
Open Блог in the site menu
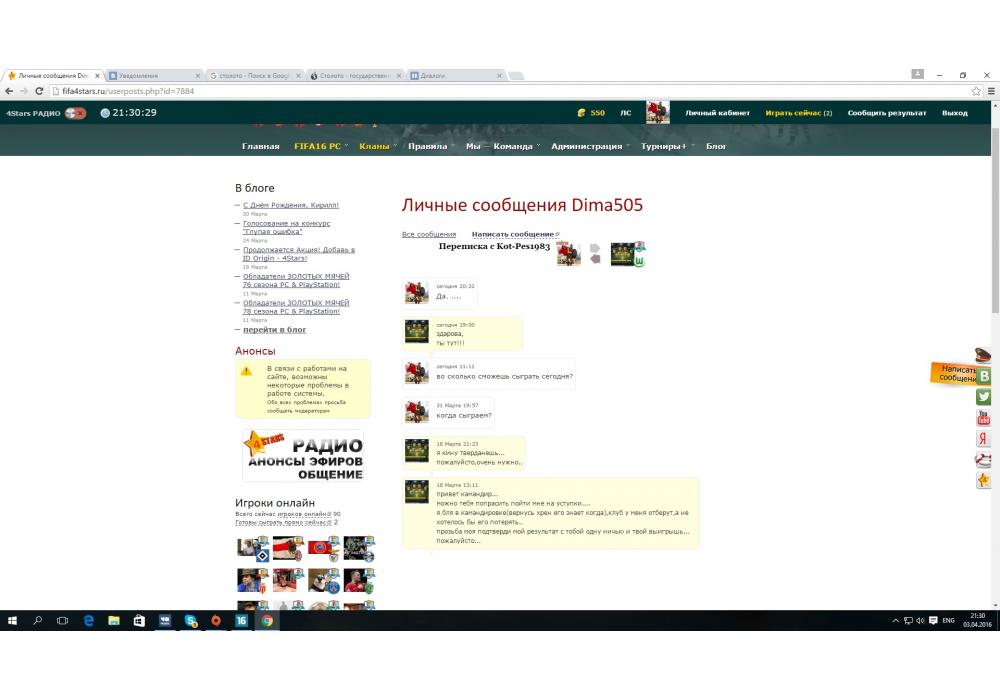[x=716, y=146]
